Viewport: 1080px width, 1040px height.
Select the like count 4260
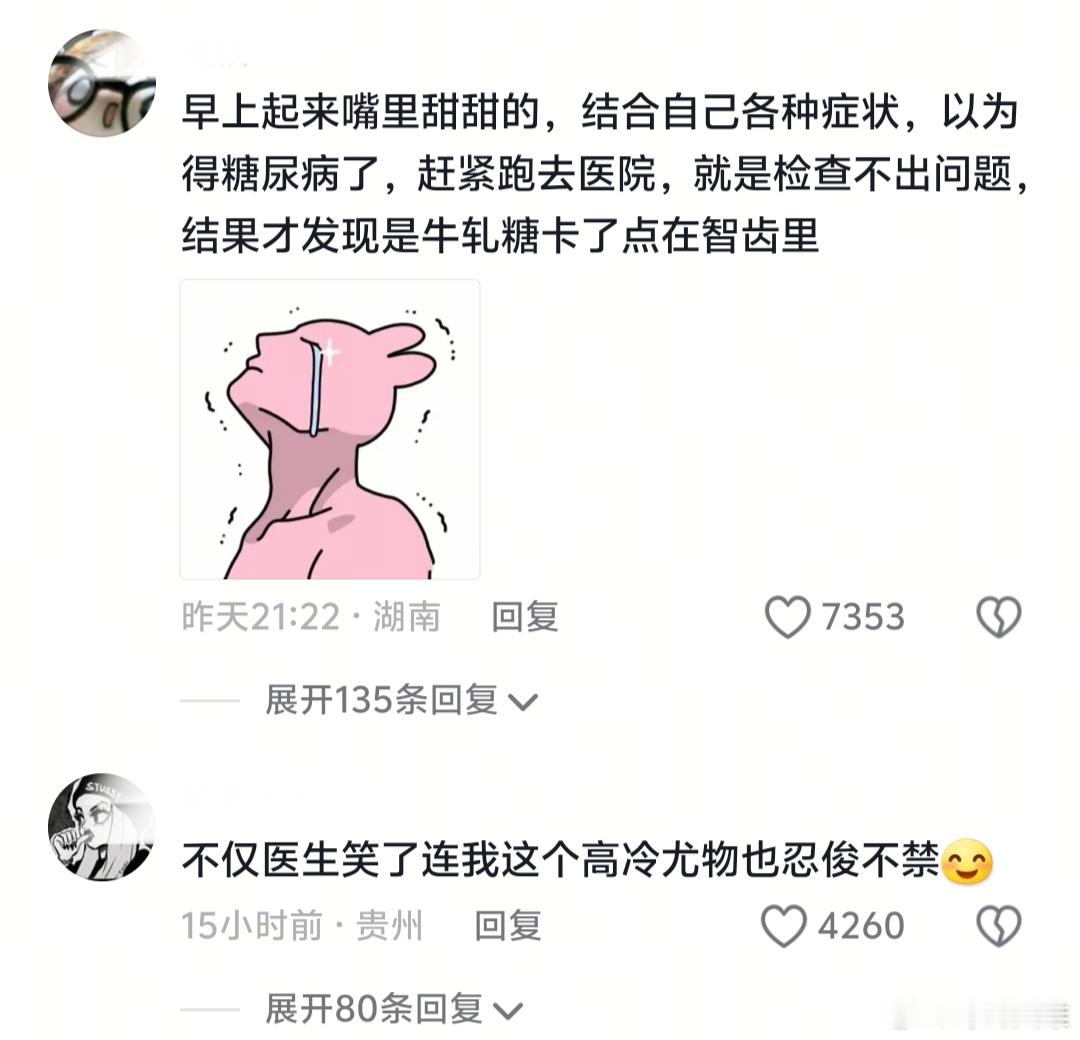(861, 925)
